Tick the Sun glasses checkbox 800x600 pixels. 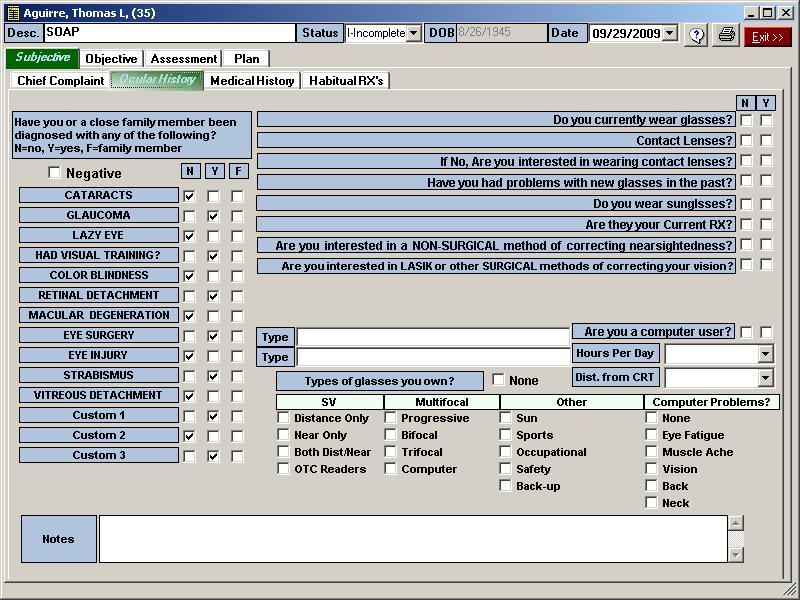pos(506,418)
